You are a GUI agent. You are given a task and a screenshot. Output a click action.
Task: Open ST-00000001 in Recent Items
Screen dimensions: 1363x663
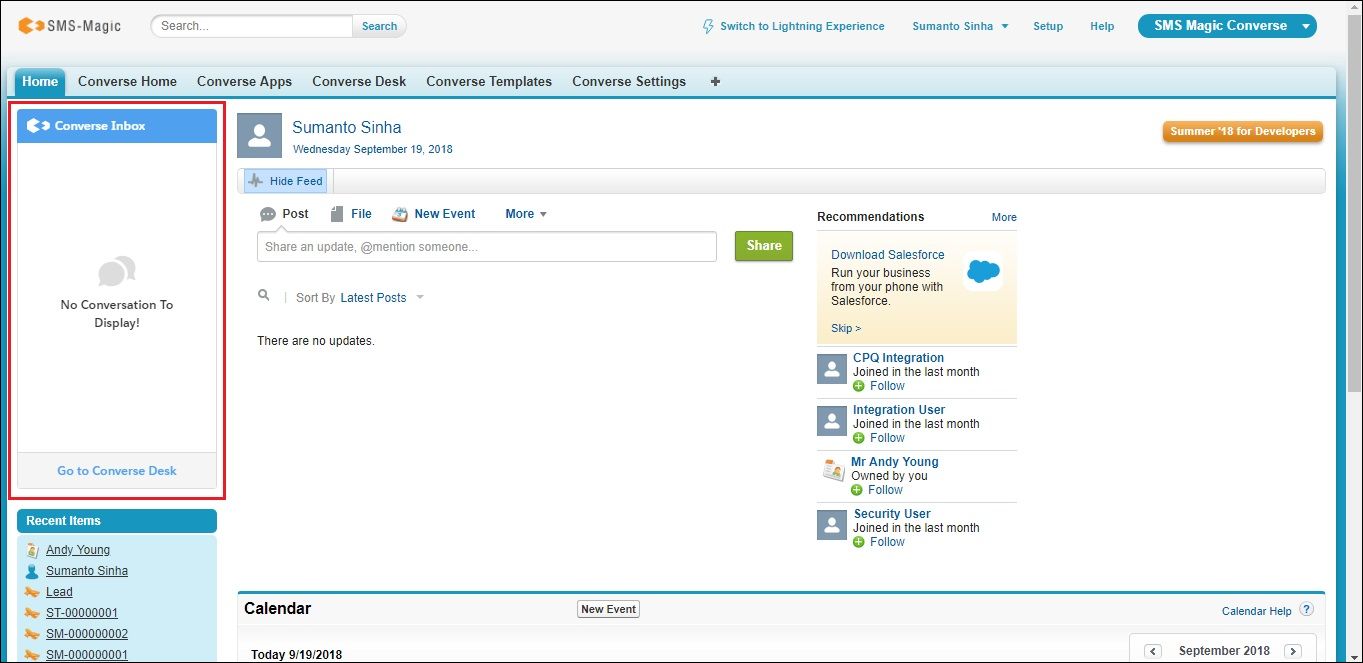pyautogui.click(x=82, y=613)
